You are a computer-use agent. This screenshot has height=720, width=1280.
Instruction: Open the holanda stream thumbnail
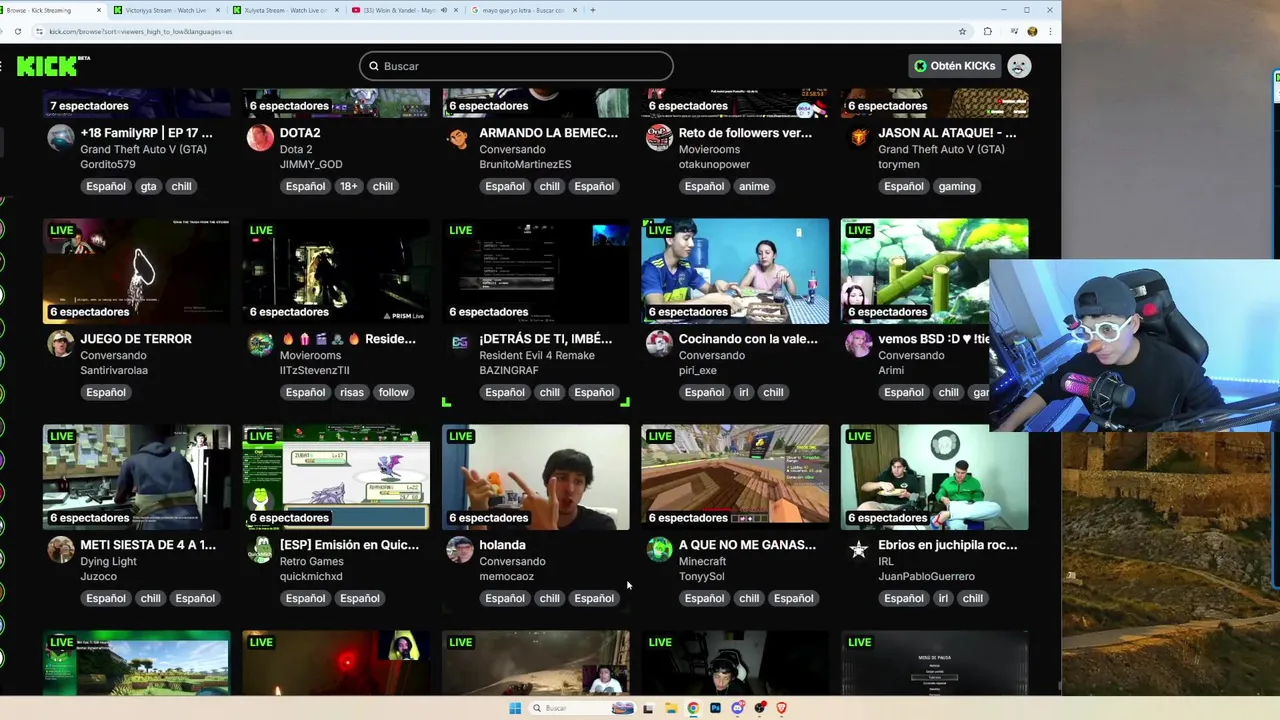pyautogui.click(x=536, y=477)
